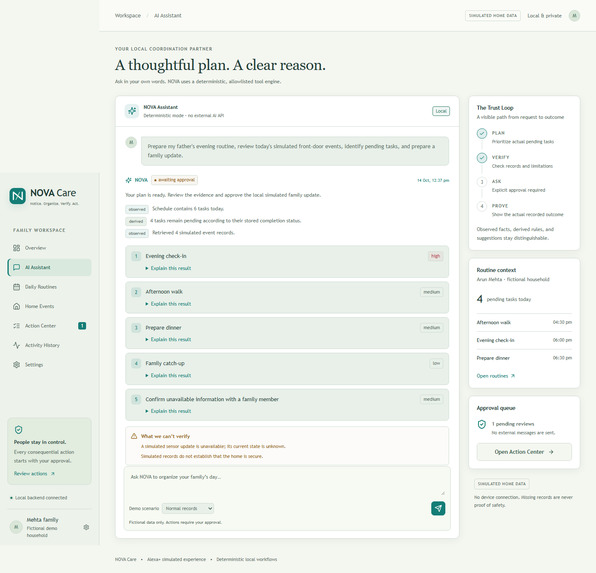Open Action Center in sidebar
Image resolution: width=596 pixels, height=573 pixels.
click(x=49, y=326)
